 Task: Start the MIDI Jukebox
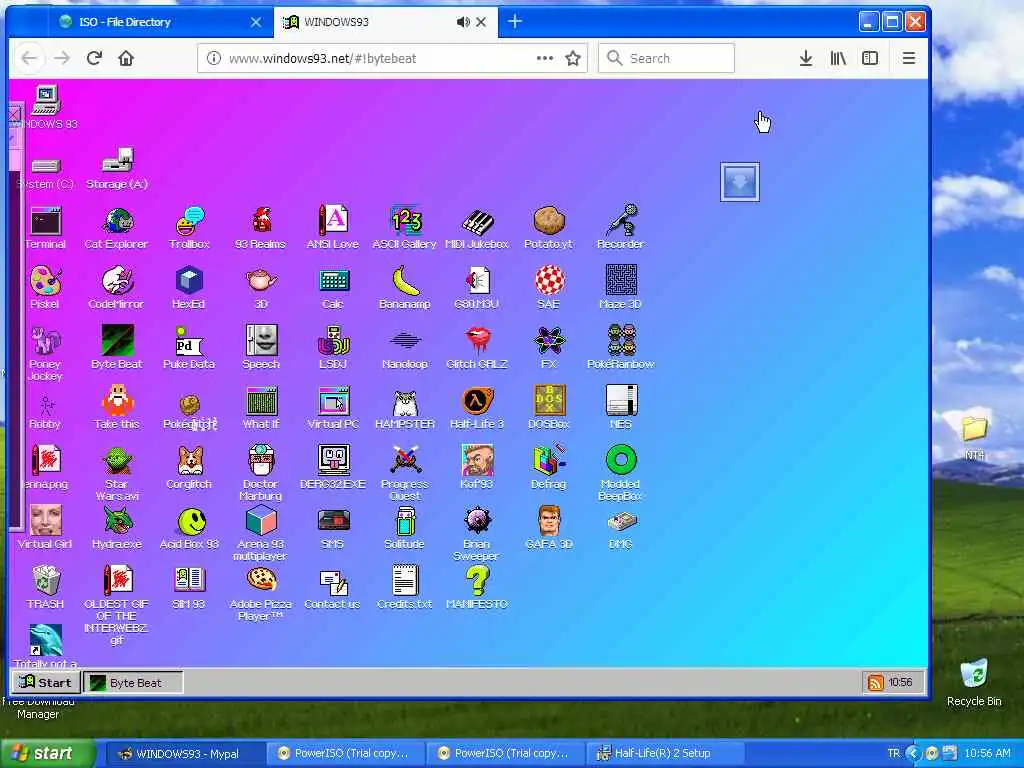(477, 228)
